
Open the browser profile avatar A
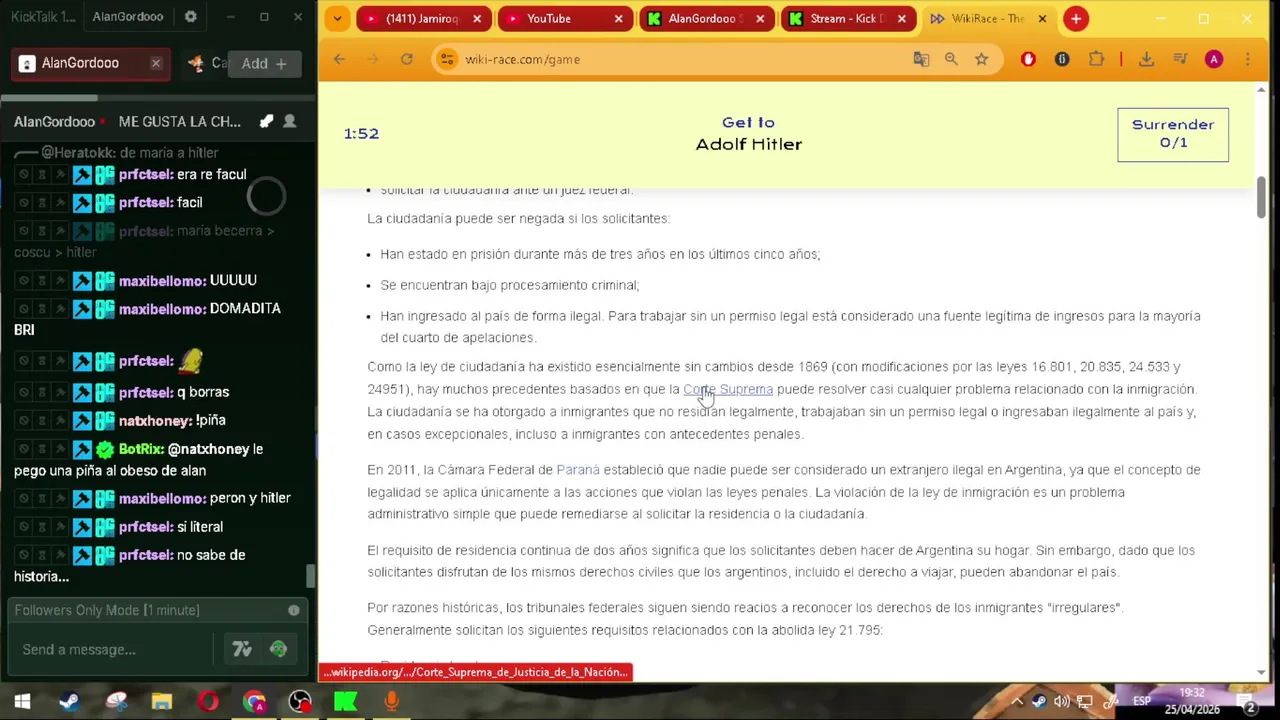(1214, 59)
